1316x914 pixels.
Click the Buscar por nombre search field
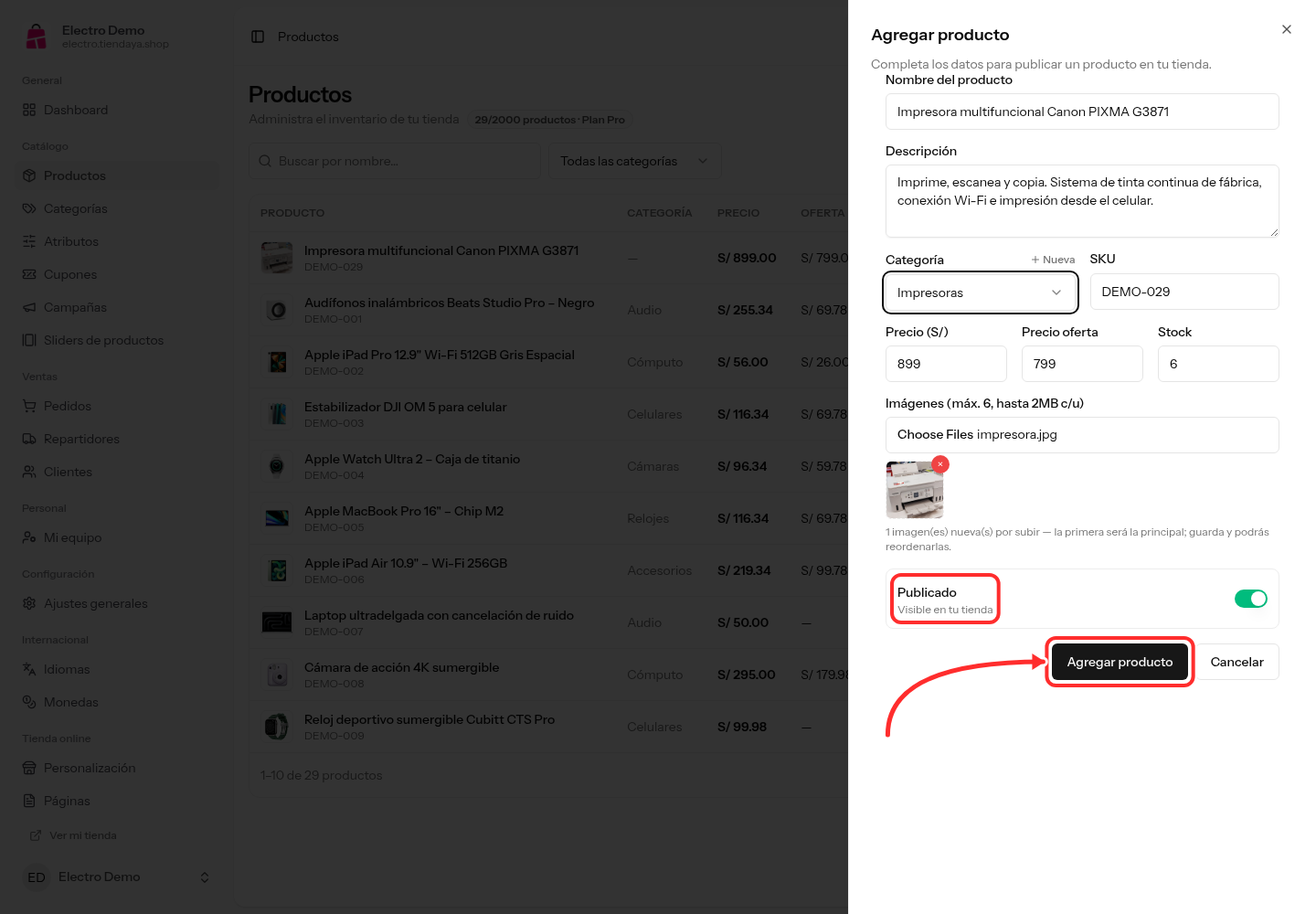(x=395, y=161)
